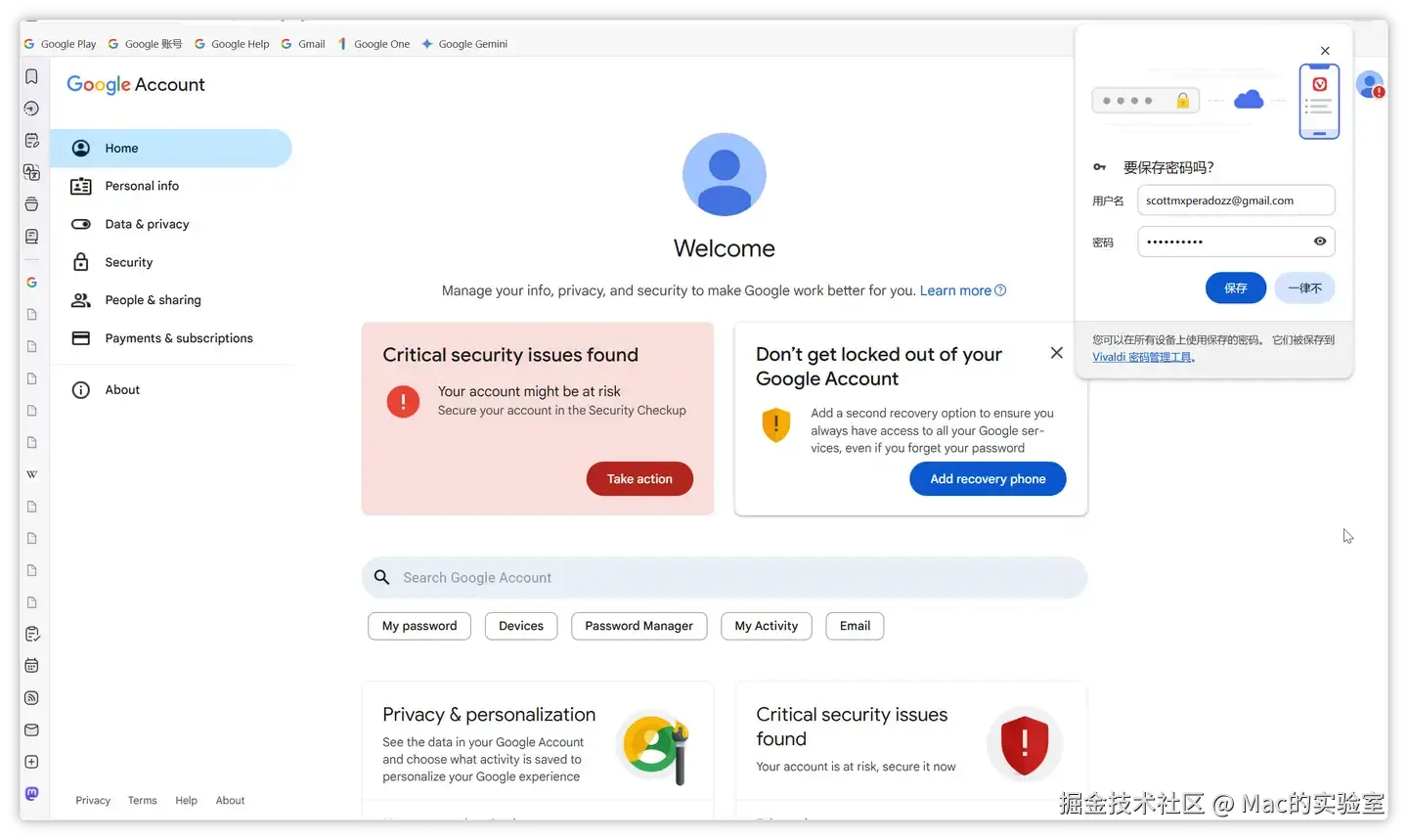Open the Google One bookmark
The image size is (1408, 840).
click(x=374, y=44)
